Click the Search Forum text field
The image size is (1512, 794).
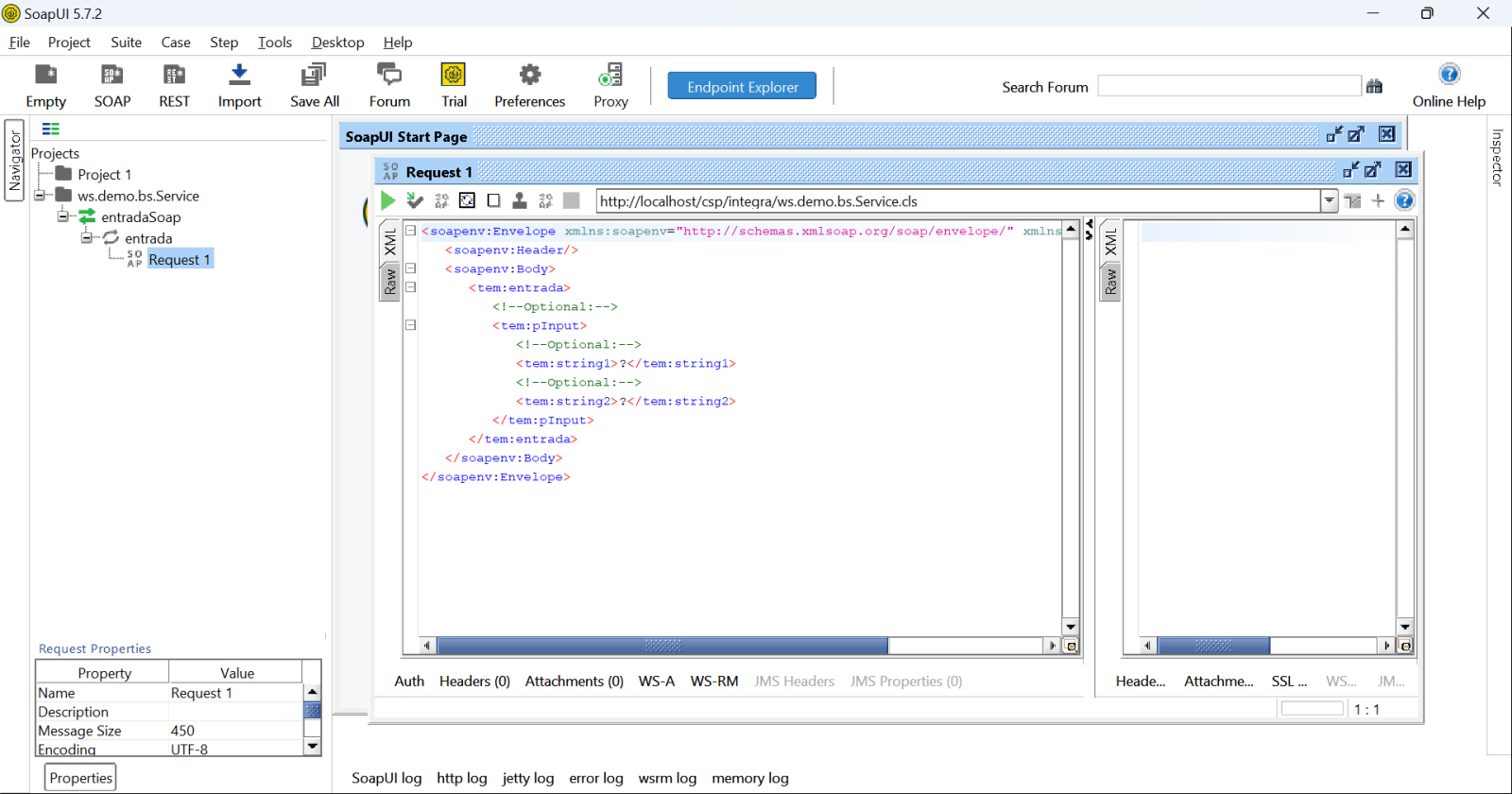click(1228, 87)
